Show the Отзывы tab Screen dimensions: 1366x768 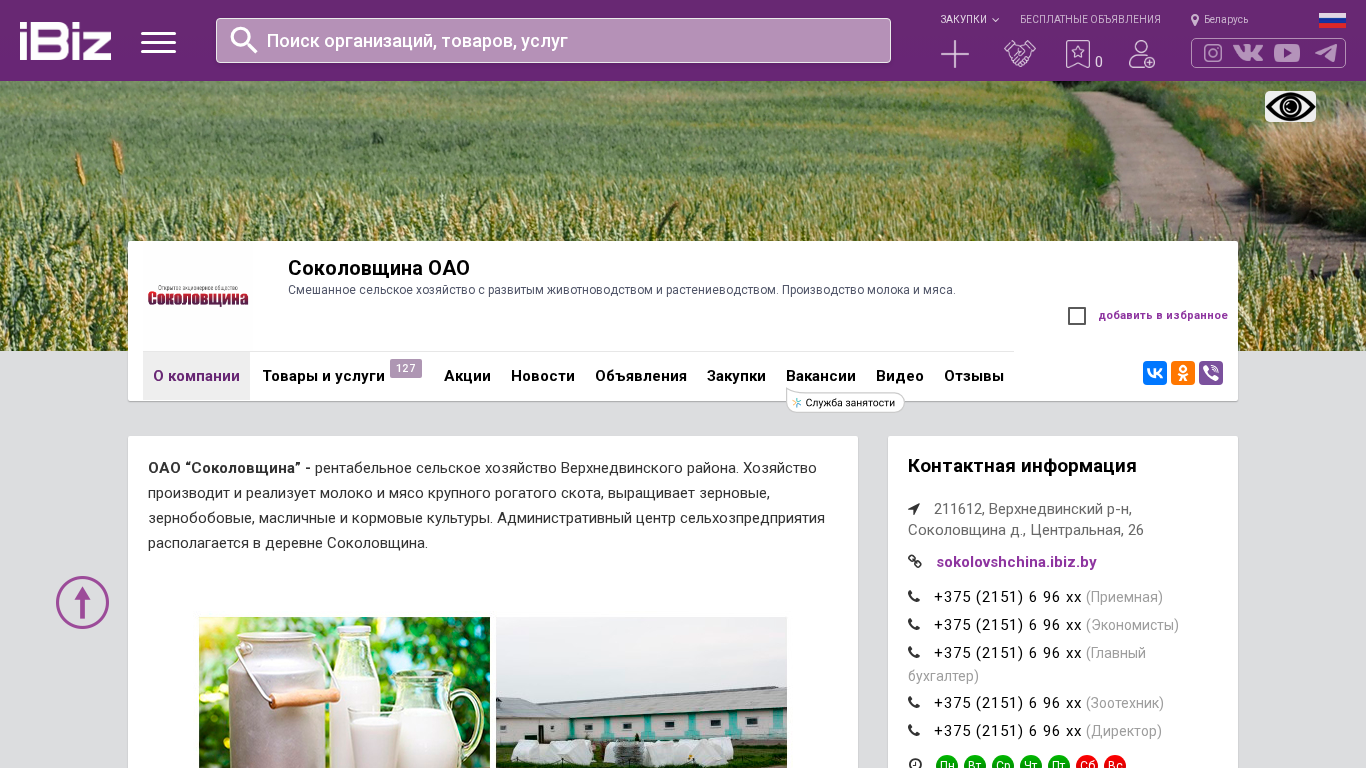point(974,376)
